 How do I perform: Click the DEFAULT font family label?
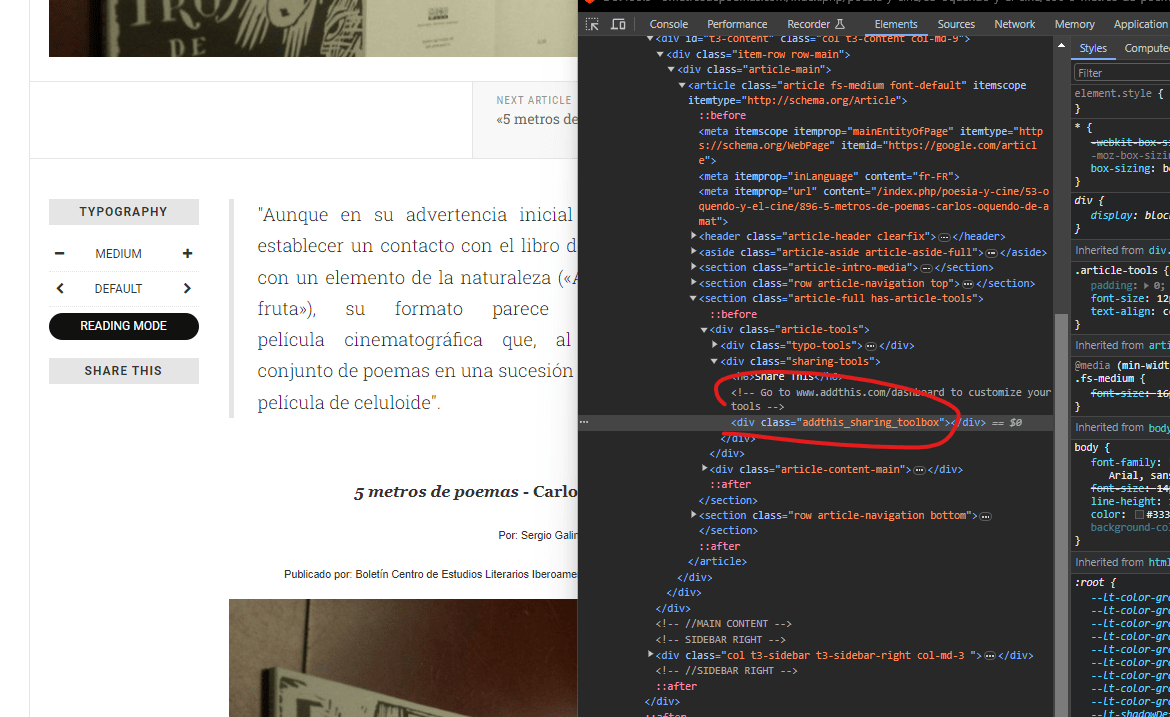tap(119, 289)
